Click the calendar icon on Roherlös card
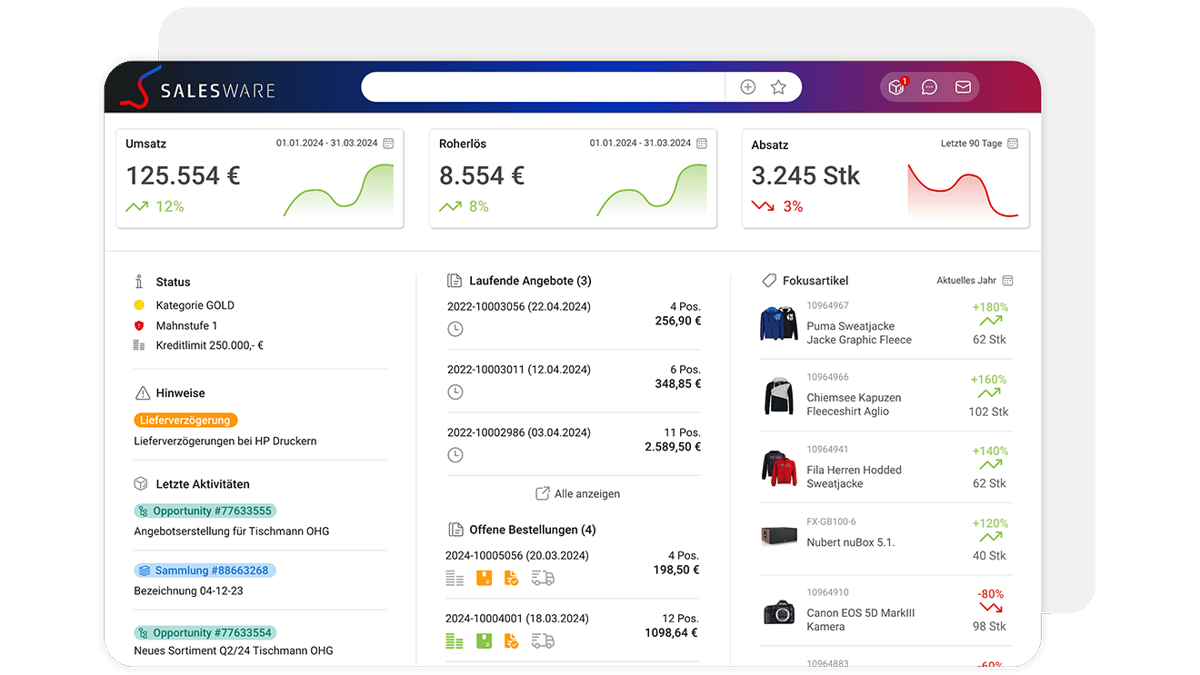 (702, 144)
